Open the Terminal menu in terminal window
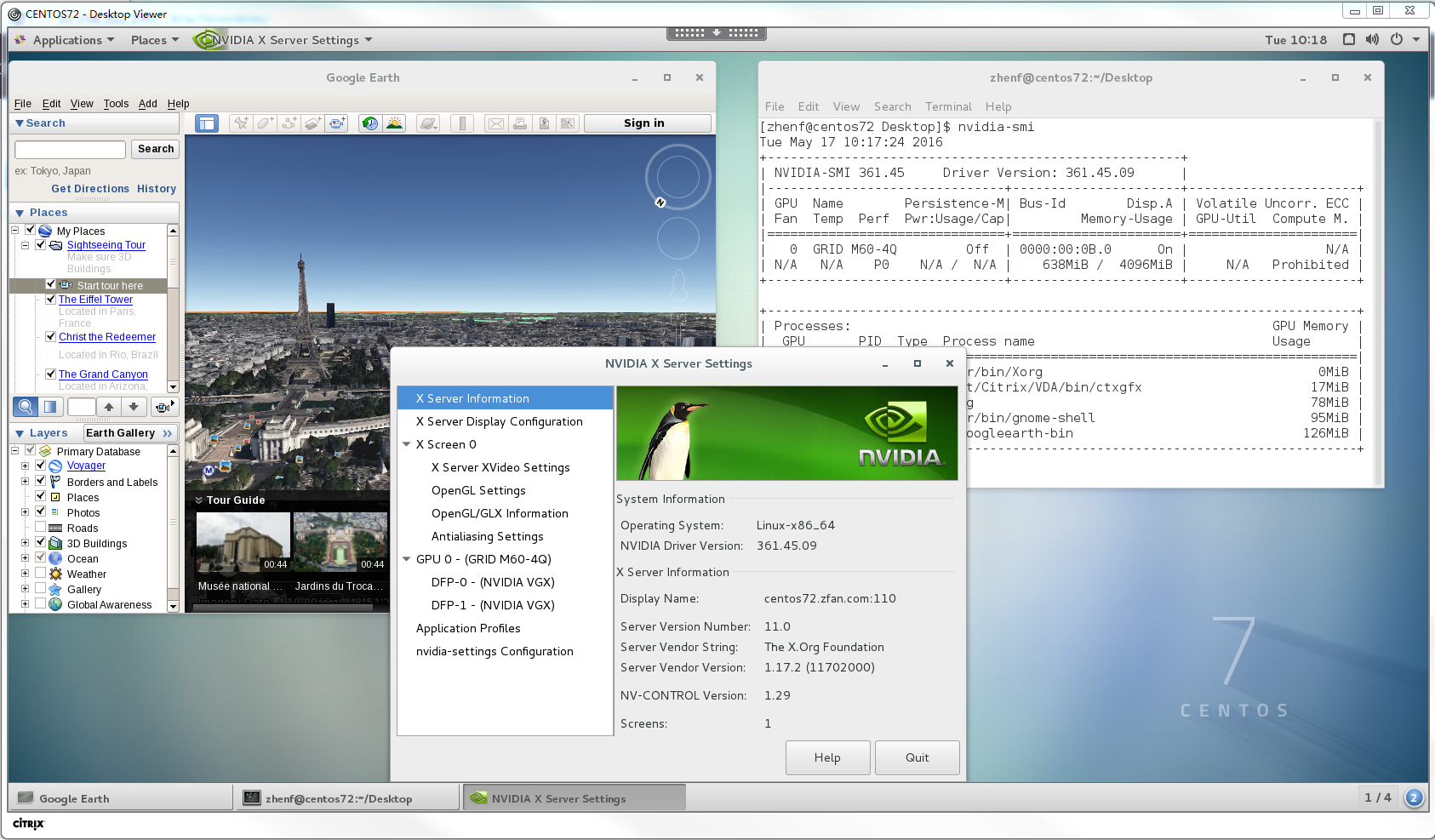Viewport: 1435px width, 840px height. point(948,106)
